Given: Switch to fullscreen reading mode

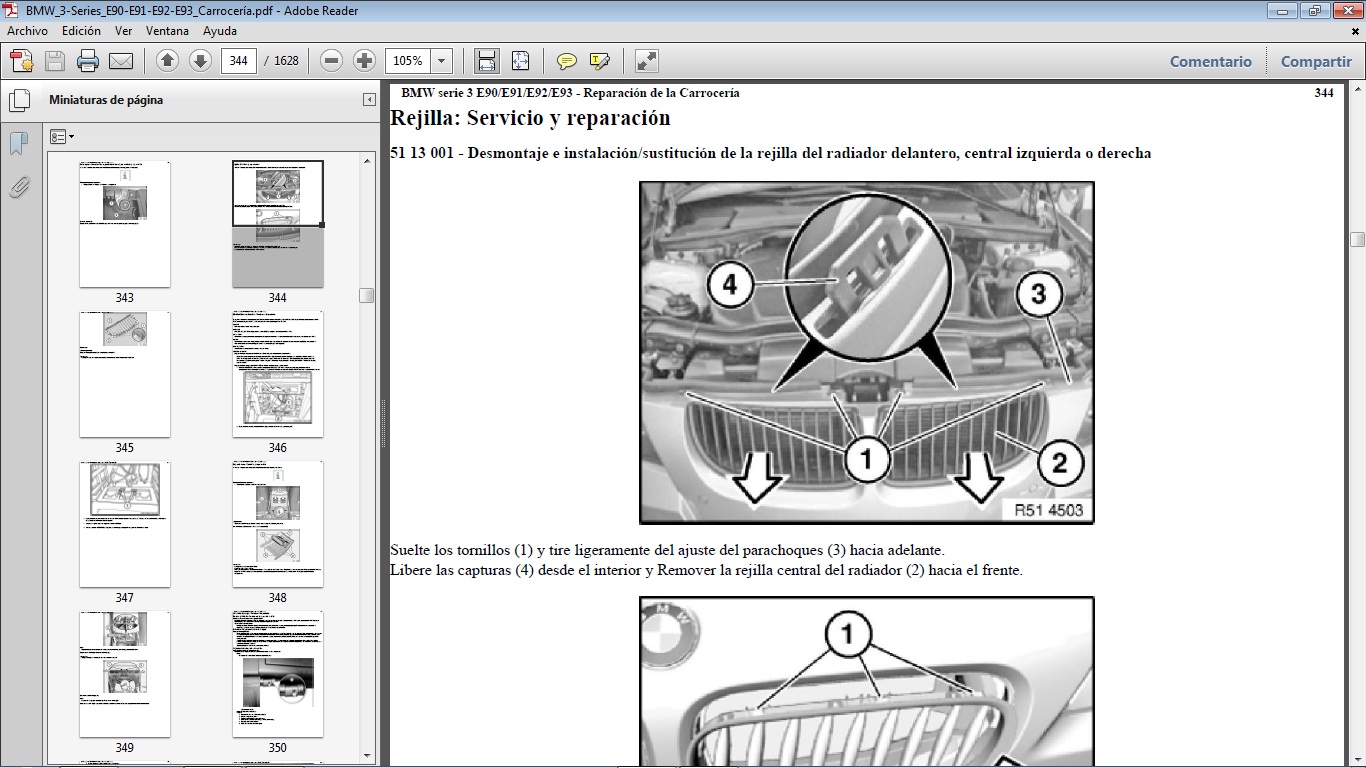Looking at the screenshot, I should pos(644,61).
